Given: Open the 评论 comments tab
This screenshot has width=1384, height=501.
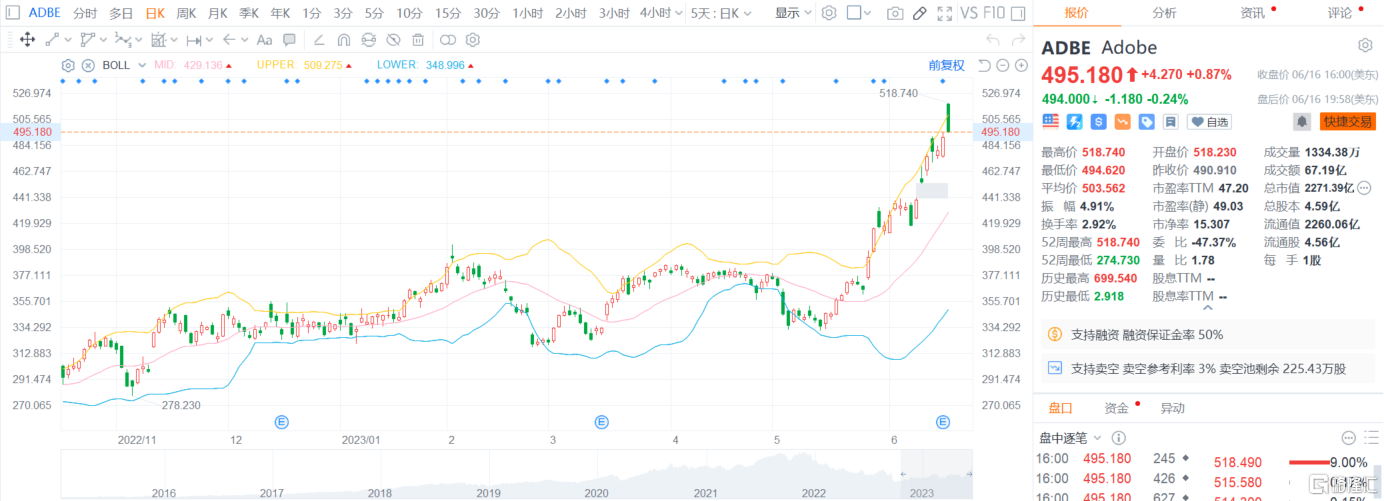Looking at the screenshot, I should (x=1340, y=13).
